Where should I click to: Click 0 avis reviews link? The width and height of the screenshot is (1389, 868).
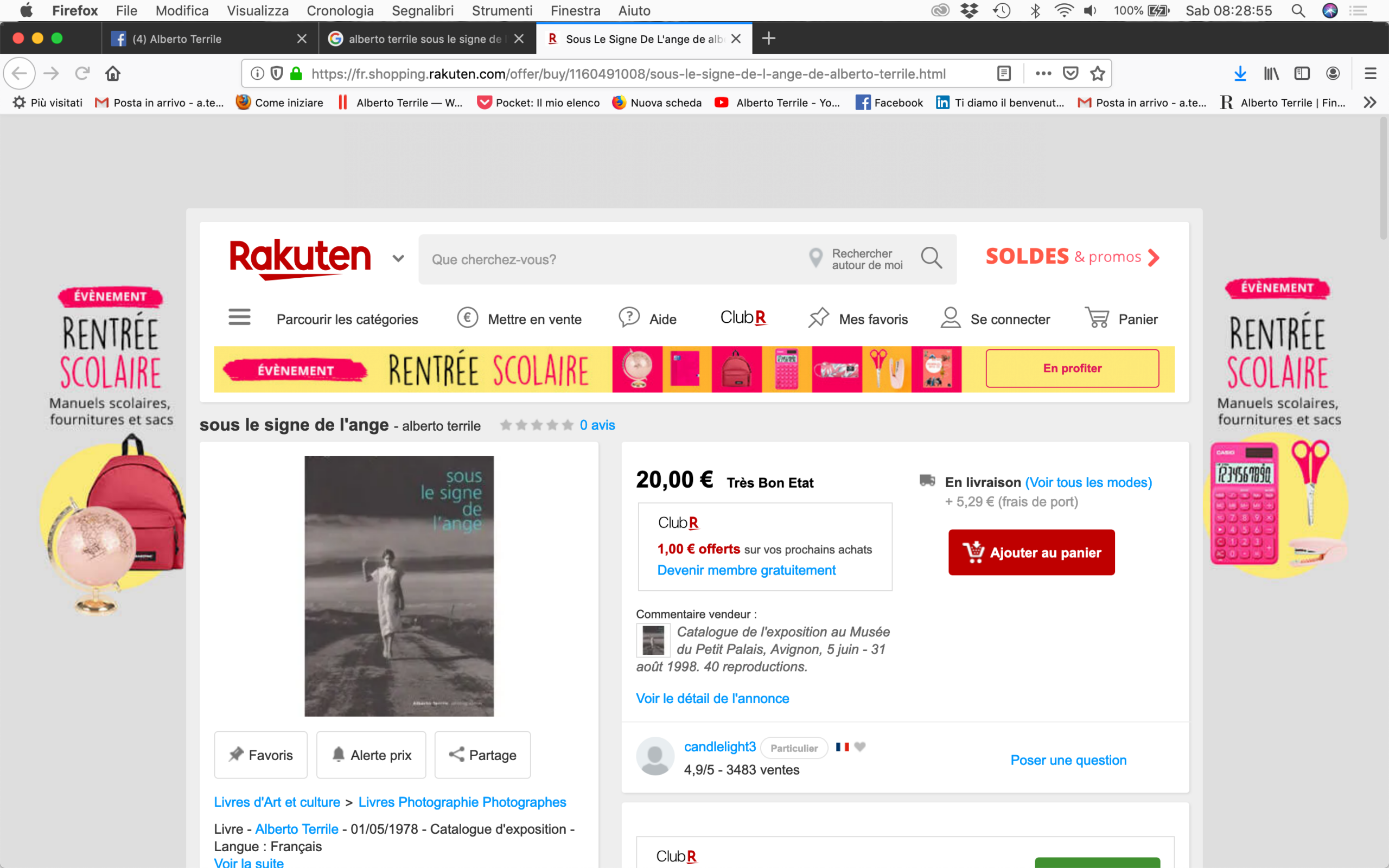pyautogui.click(x=597, y=425)
